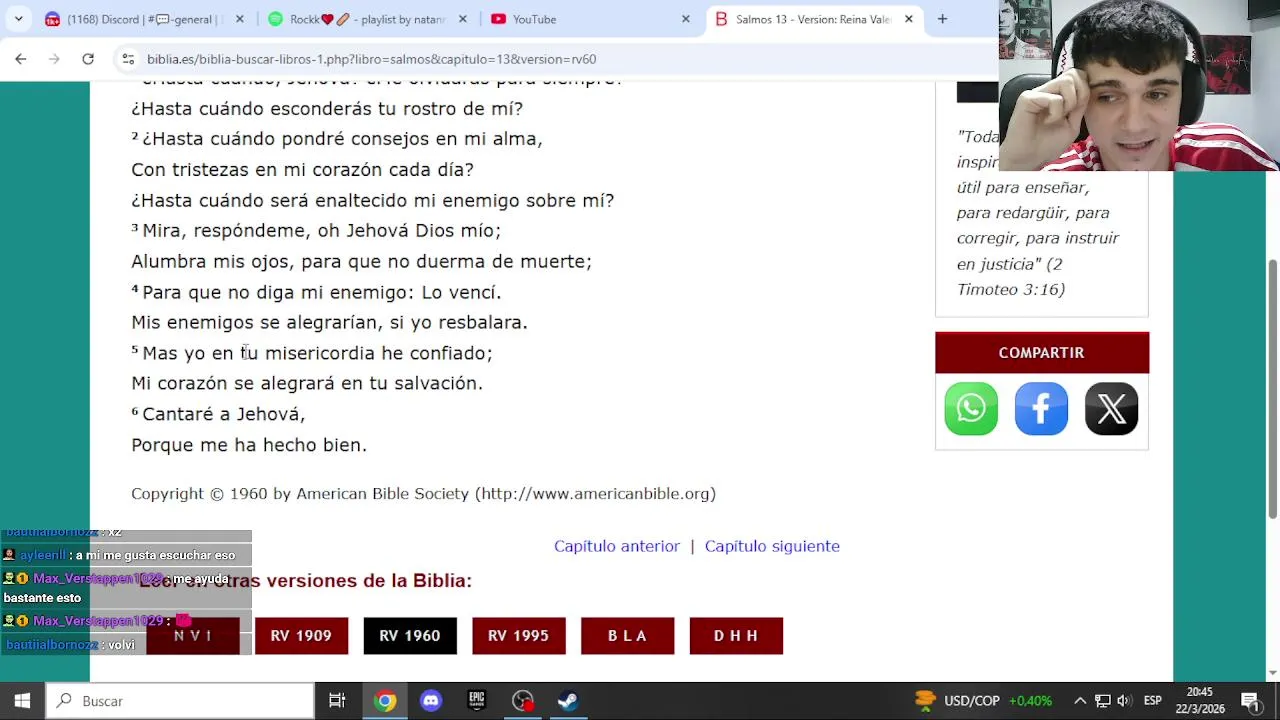Open the Capítulo anterior link

pyautogui.click(x=617, y=546)
